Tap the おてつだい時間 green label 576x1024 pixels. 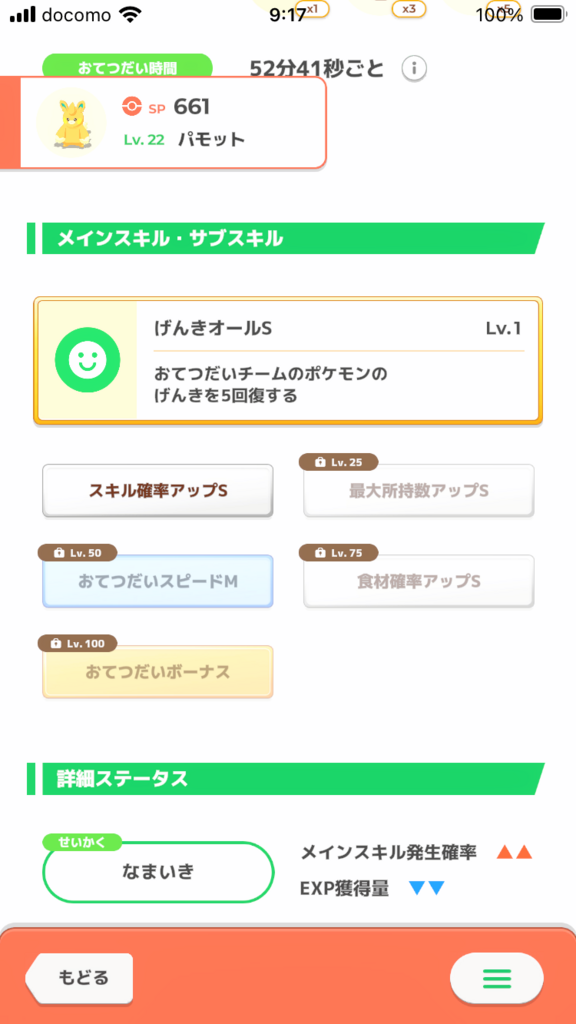click(x=127, y=67)
